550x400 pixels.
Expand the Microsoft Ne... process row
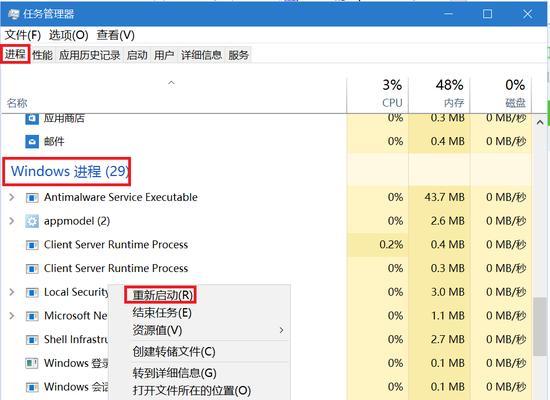click(x=12, y=316)
